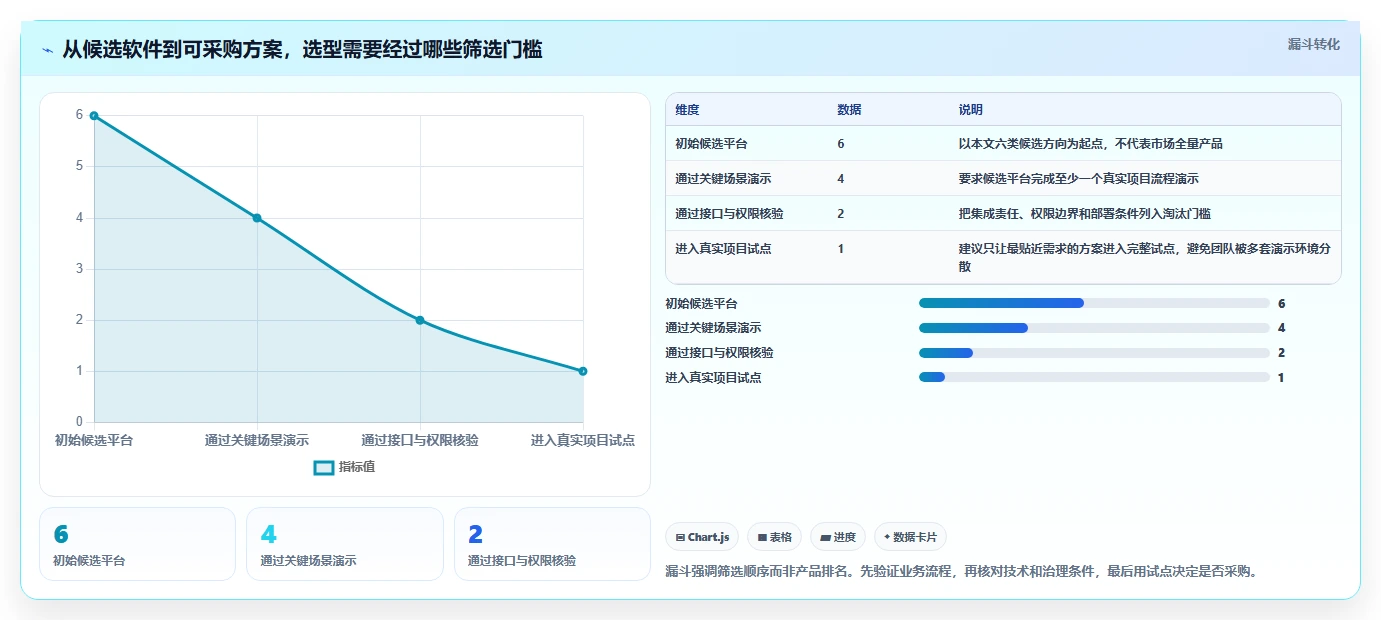
Task: Click the 通过接口与权限核验 progress bar
Action: [x=1094, y=353]
